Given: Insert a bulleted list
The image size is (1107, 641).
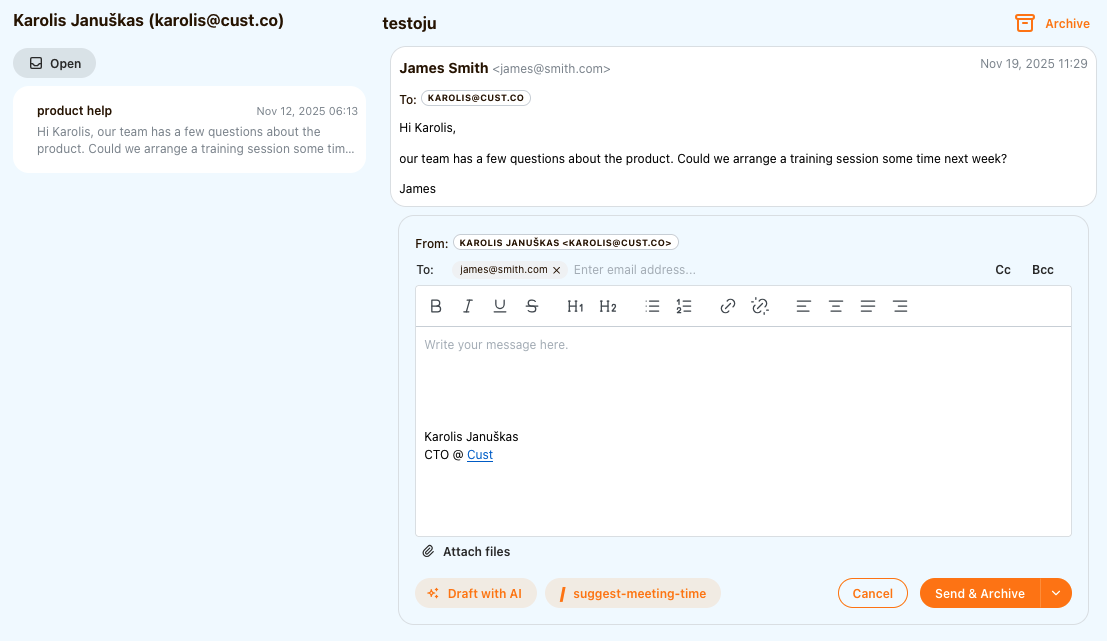Looking at the screenshot, I should pos(653,307).
